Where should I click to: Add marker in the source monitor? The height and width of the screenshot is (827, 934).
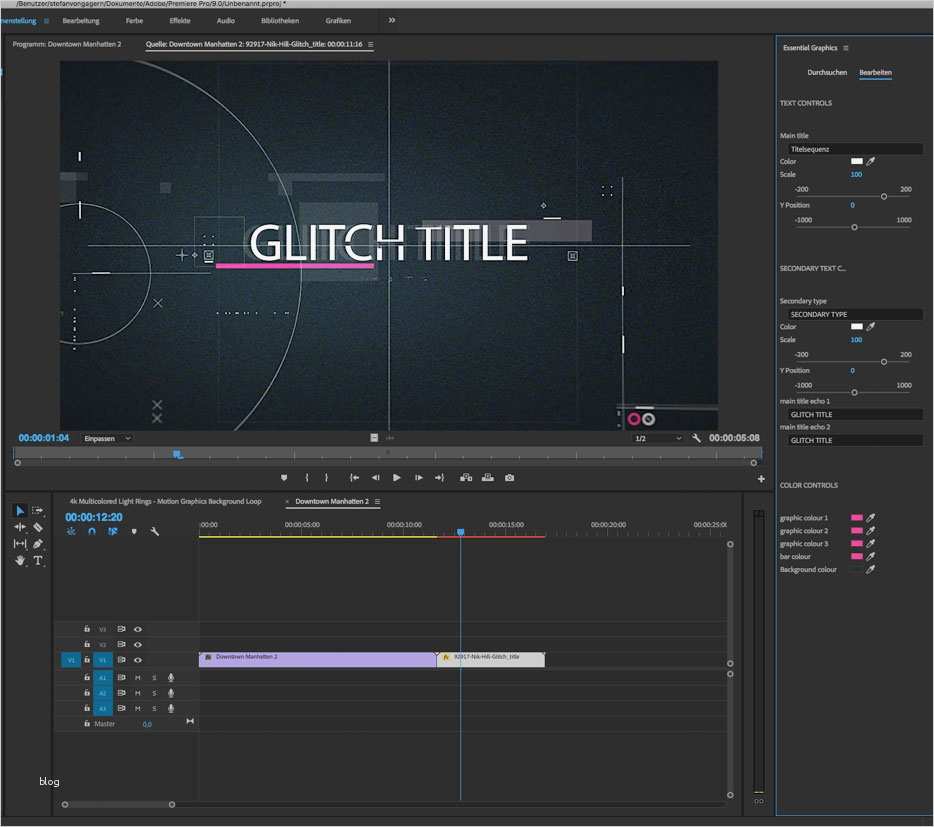[x=284, y=478]
